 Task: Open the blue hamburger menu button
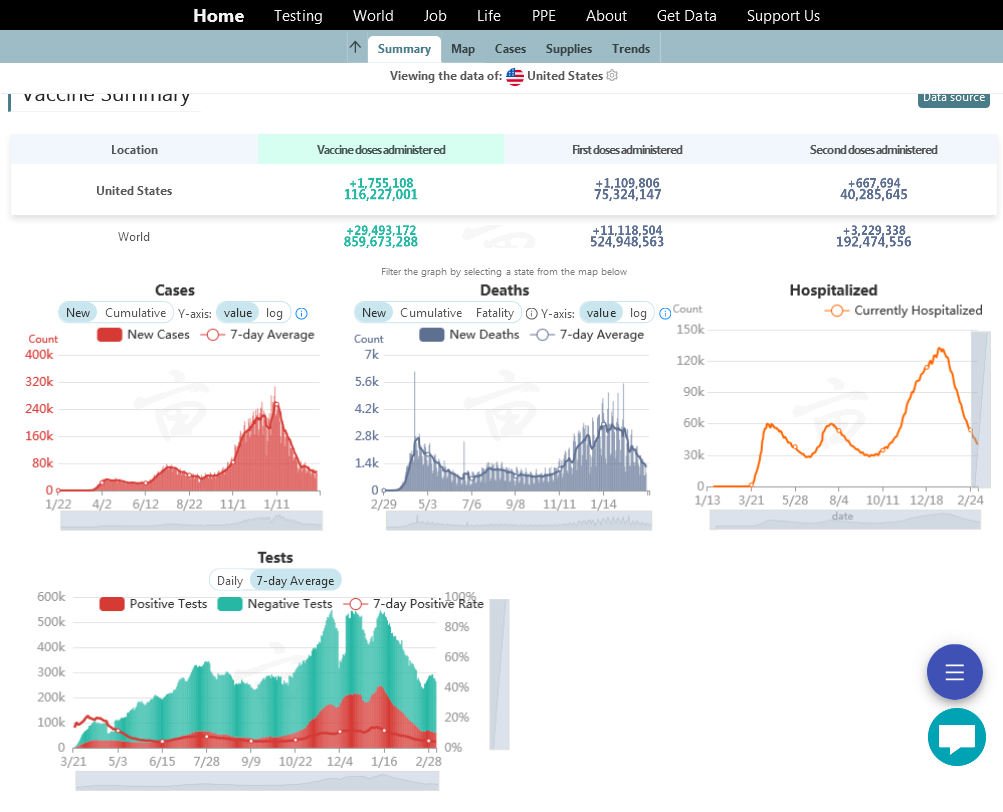pyautogui.click(x=954, y=672)
